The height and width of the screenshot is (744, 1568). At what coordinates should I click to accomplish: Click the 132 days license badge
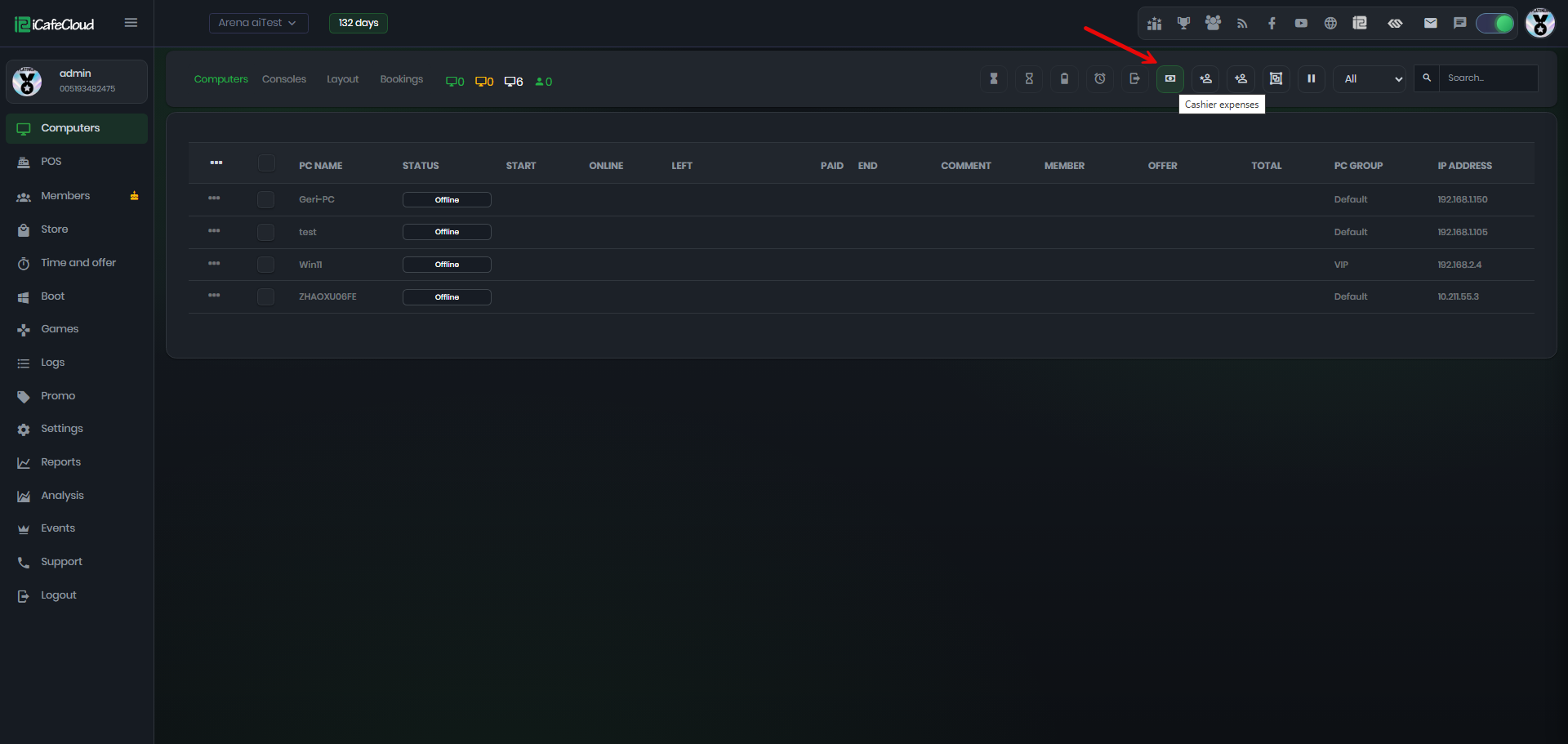[359, 23]
